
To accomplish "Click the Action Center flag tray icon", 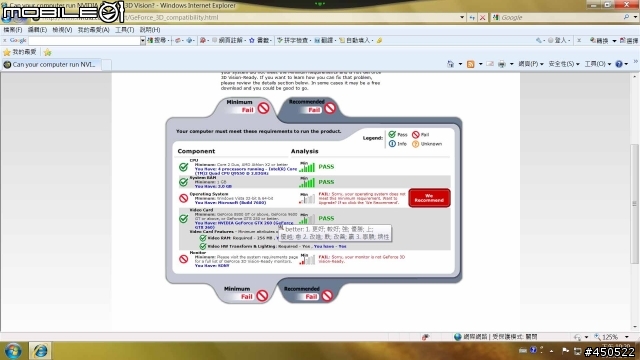I will pyautogui.click(x=565, y=351).
